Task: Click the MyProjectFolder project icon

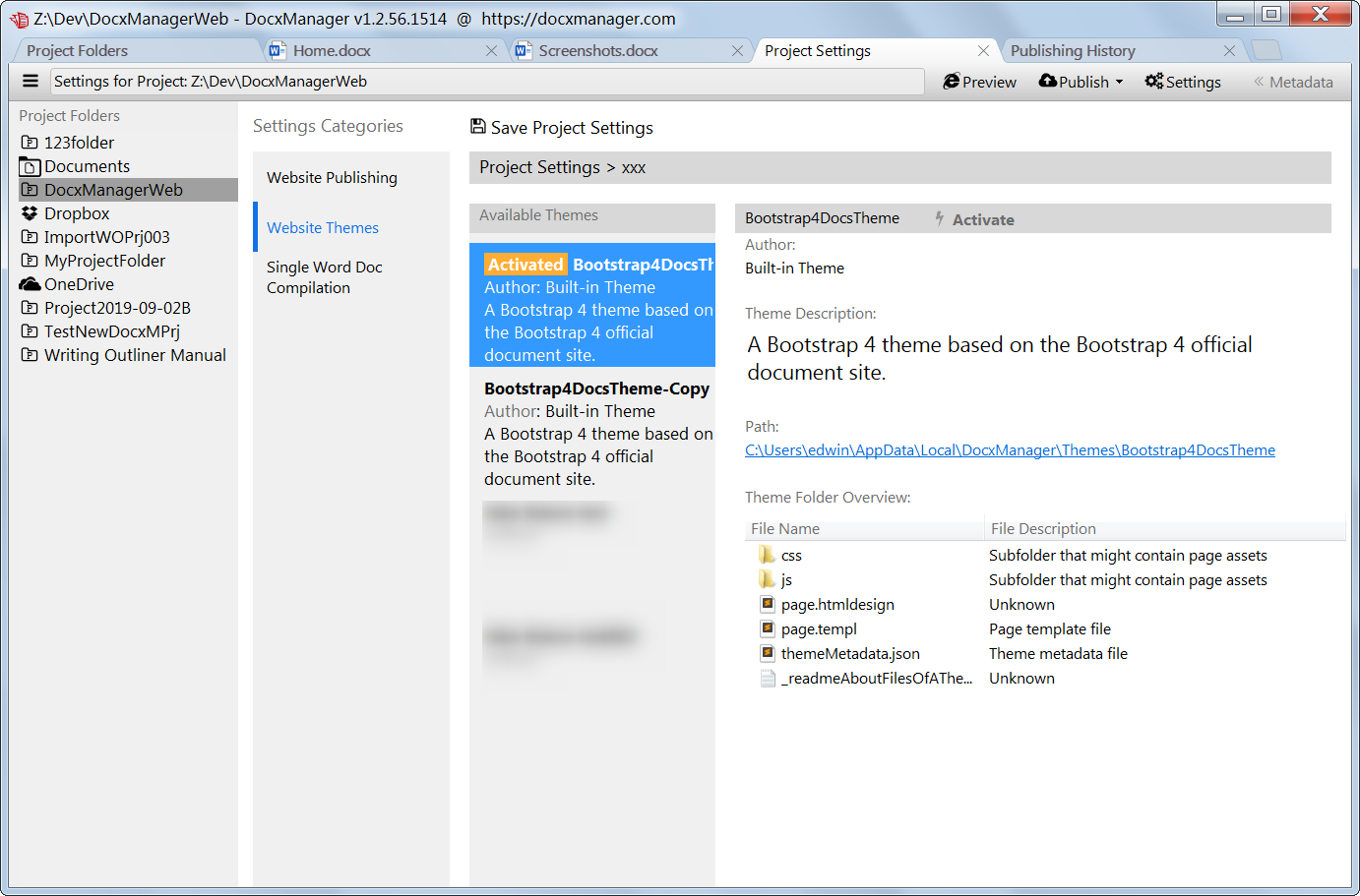Action: pos(30,261)
